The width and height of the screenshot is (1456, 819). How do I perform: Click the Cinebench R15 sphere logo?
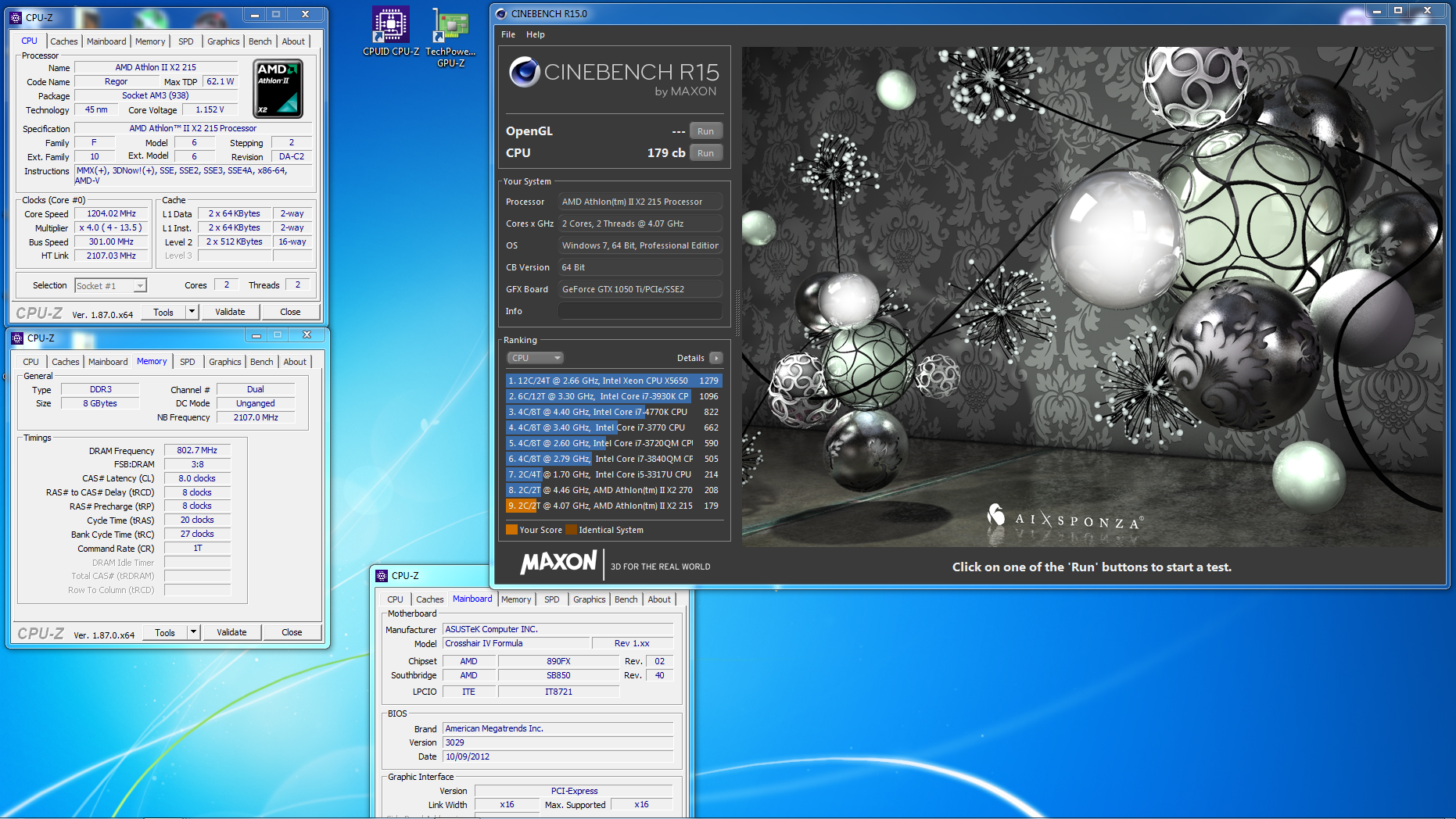click(x=524, y=72)
